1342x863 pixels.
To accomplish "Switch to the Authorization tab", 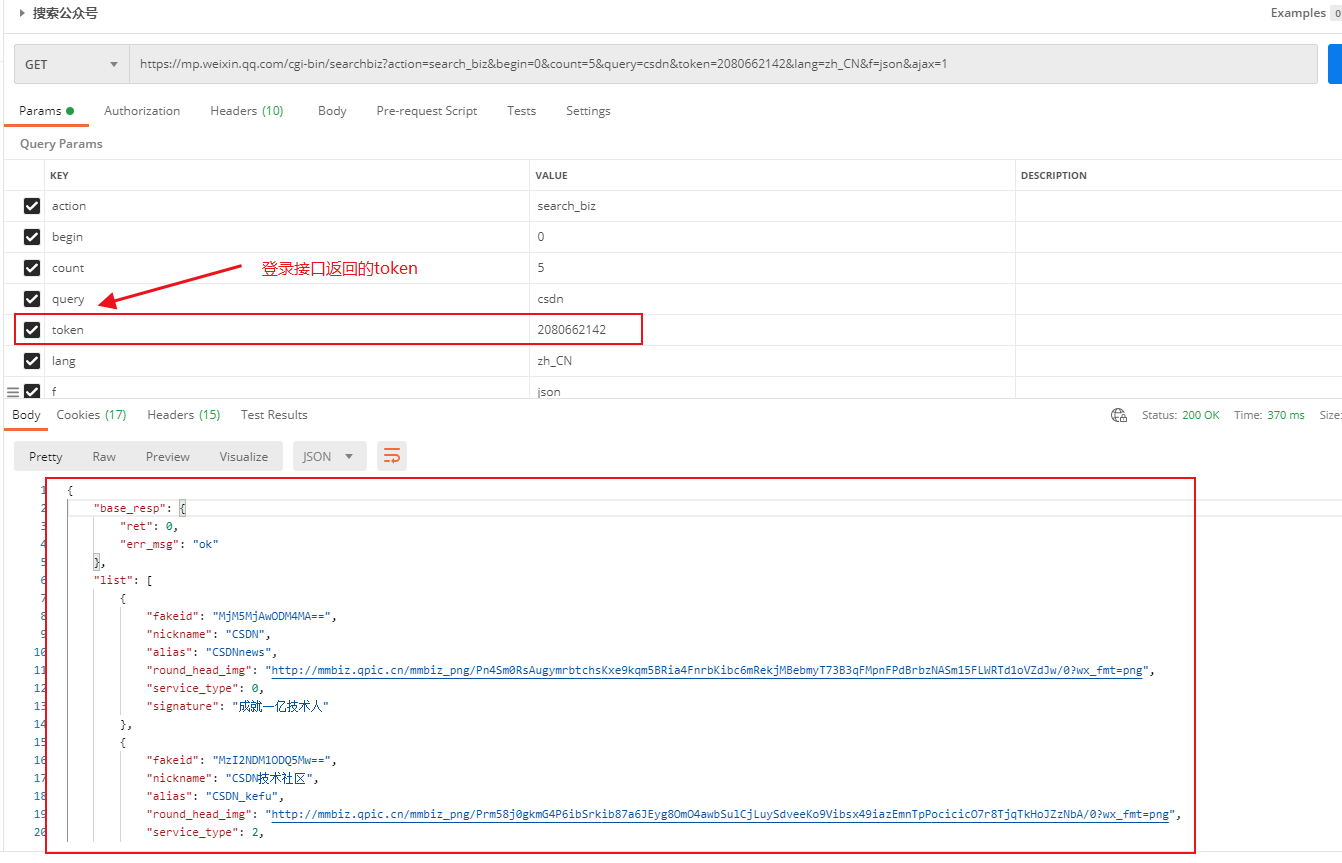I will 142,111.
